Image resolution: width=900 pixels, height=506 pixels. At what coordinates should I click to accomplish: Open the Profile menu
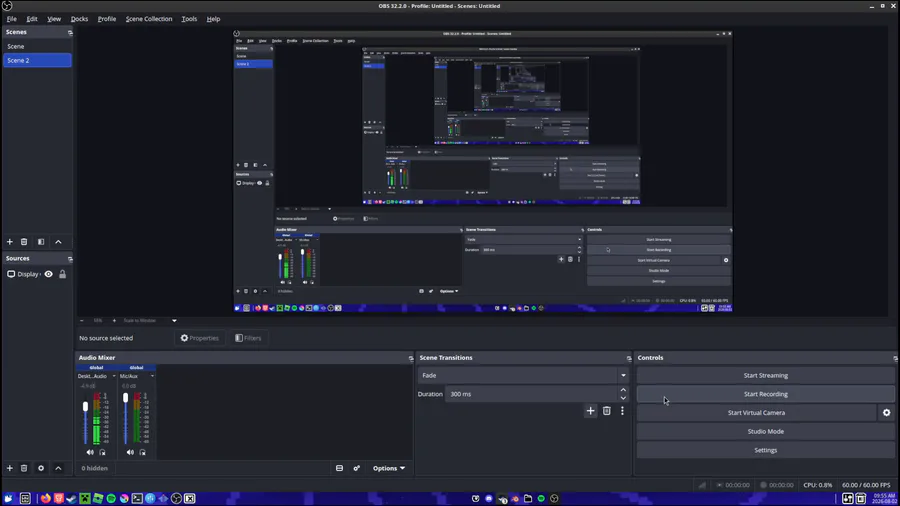pyautogui.click(x=107, y=19)
